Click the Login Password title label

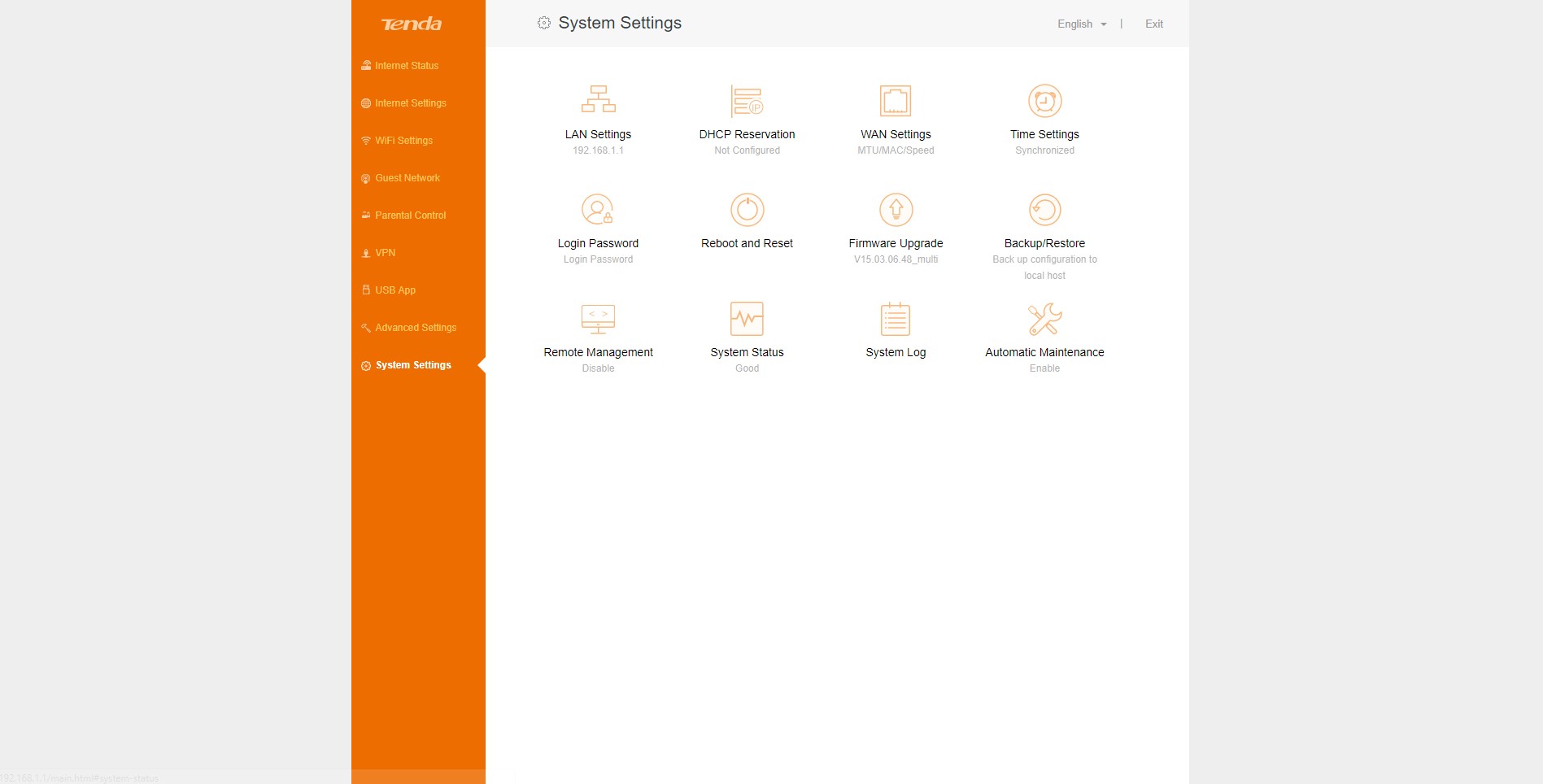pyautogui.click(x=598, y=243)
